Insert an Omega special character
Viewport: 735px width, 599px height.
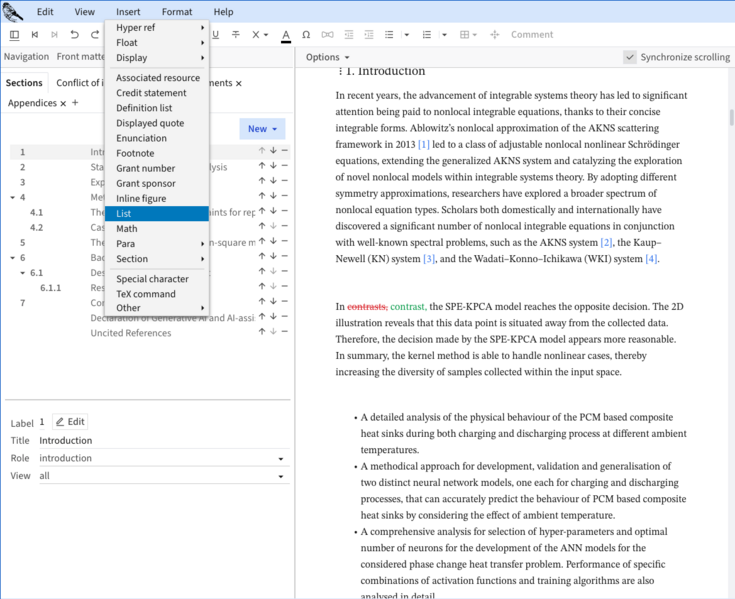(x=306, y=35)
